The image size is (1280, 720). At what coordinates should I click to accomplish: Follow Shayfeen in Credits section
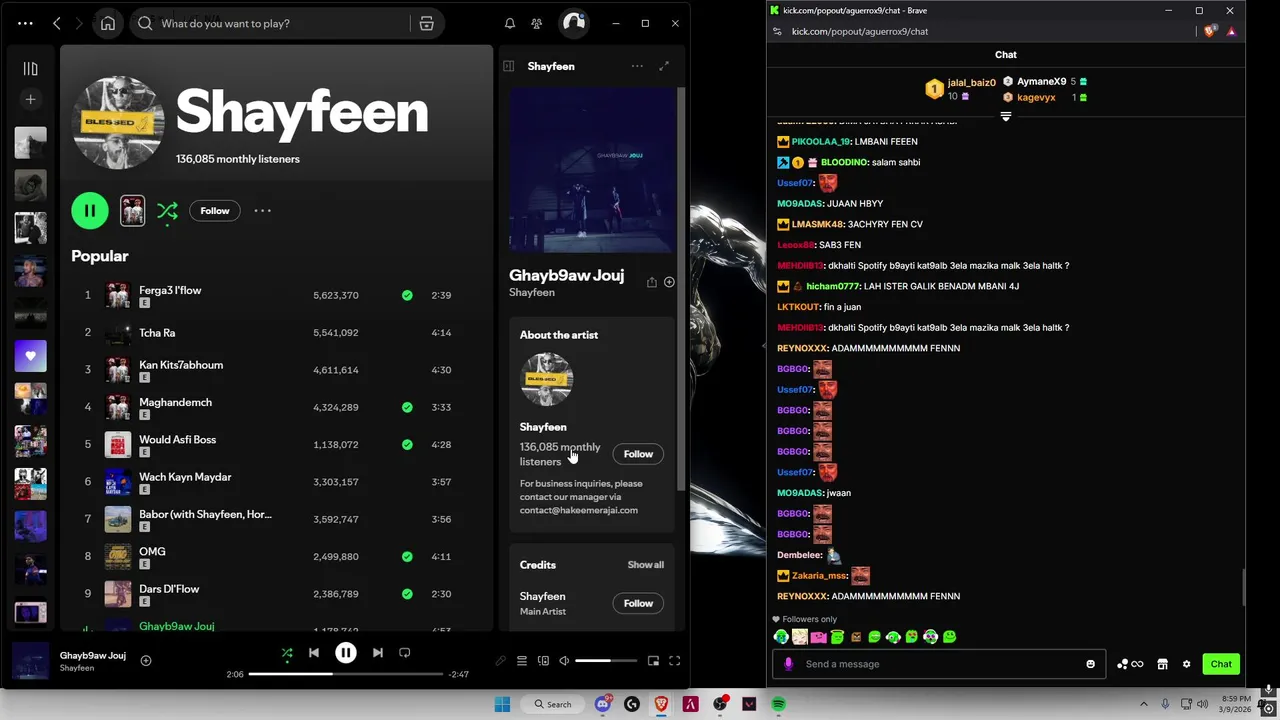pyautogui.click(x=638, y=603)
